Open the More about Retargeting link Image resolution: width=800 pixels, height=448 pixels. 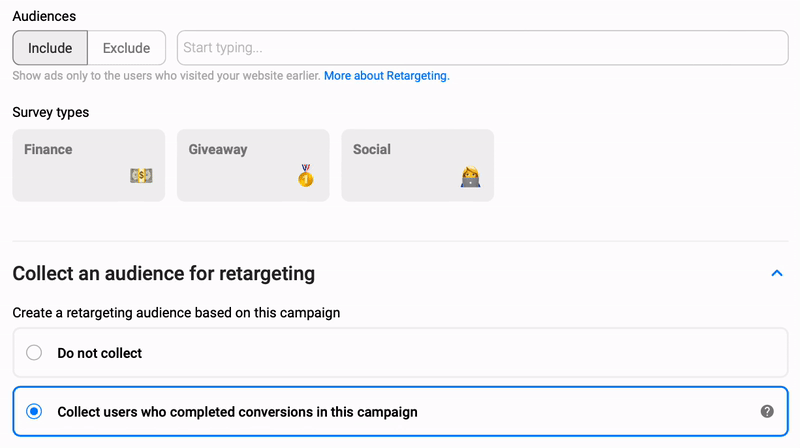click(387, 76)
